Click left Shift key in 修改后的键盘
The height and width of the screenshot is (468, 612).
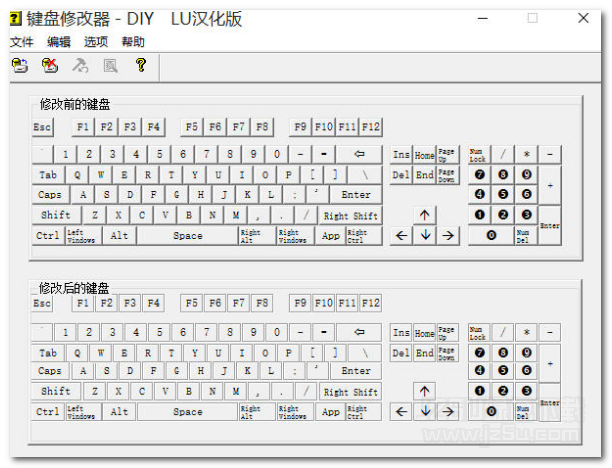click(56, 391)
